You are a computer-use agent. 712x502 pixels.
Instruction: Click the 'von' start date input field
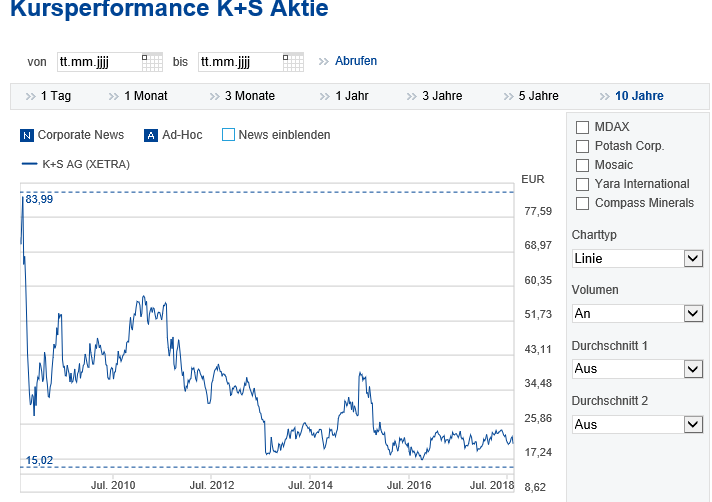coord(98,62)
